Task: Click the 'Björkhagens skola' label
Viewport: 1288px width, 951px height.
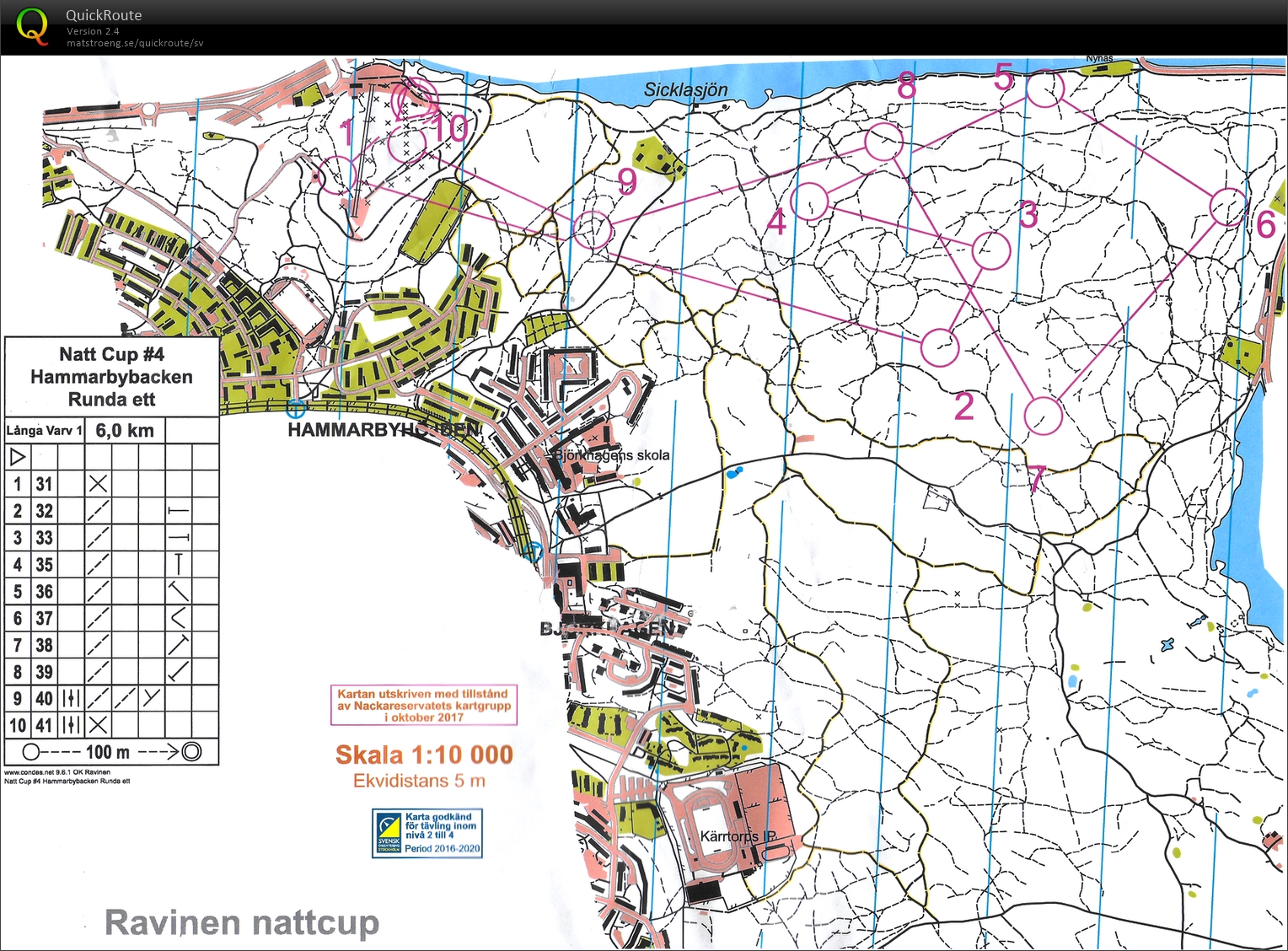Action: point(612,455)
